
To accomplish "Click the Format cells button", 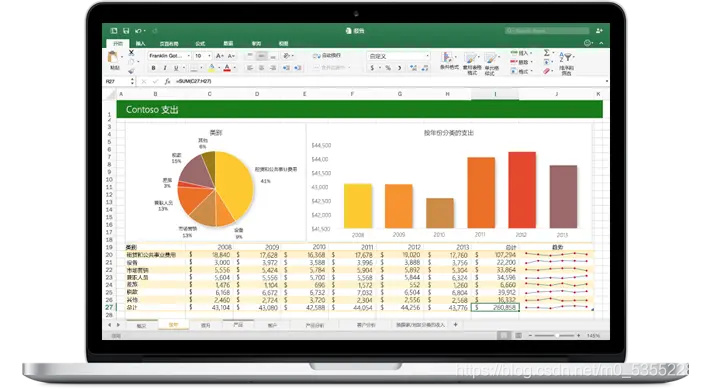I will coord(521,71).
